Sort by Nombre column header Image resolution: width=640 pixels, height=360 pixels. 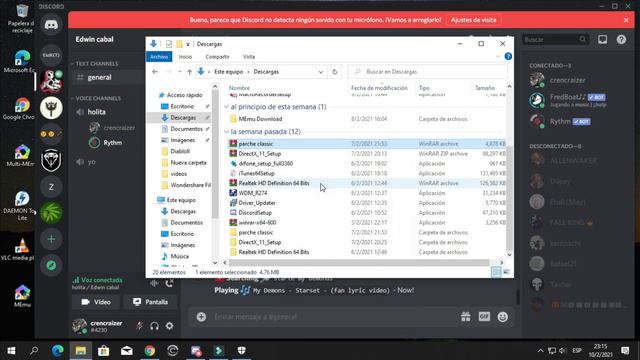click(239, 88)
